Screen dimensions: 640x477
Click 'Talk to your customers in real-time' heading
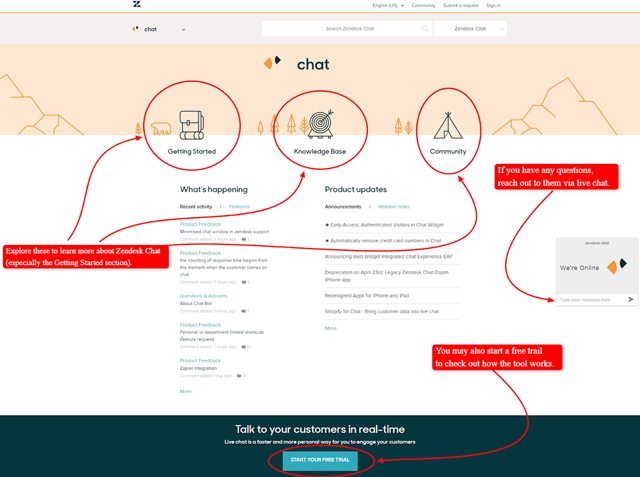point(320,429)
